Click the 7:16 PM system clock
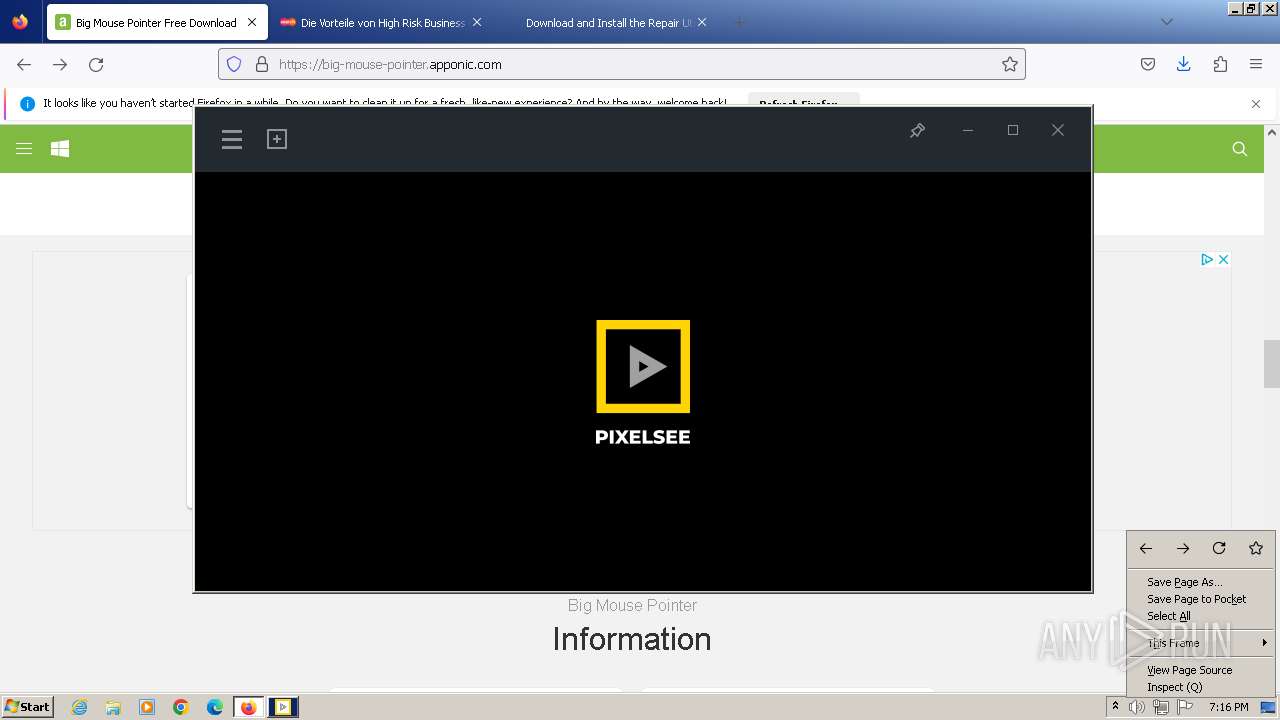 (1228, 707)
